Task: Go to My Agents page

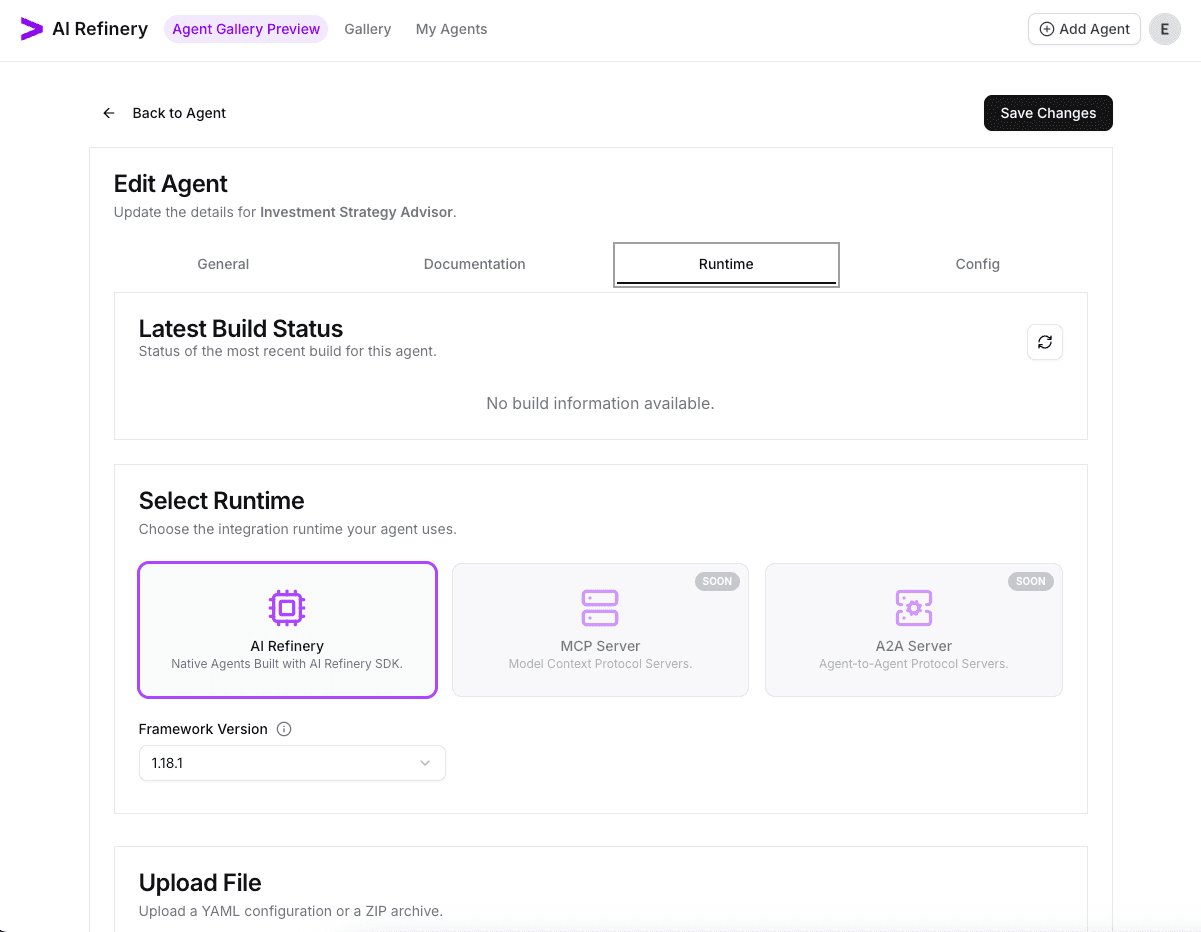Action: coord(451,29)
